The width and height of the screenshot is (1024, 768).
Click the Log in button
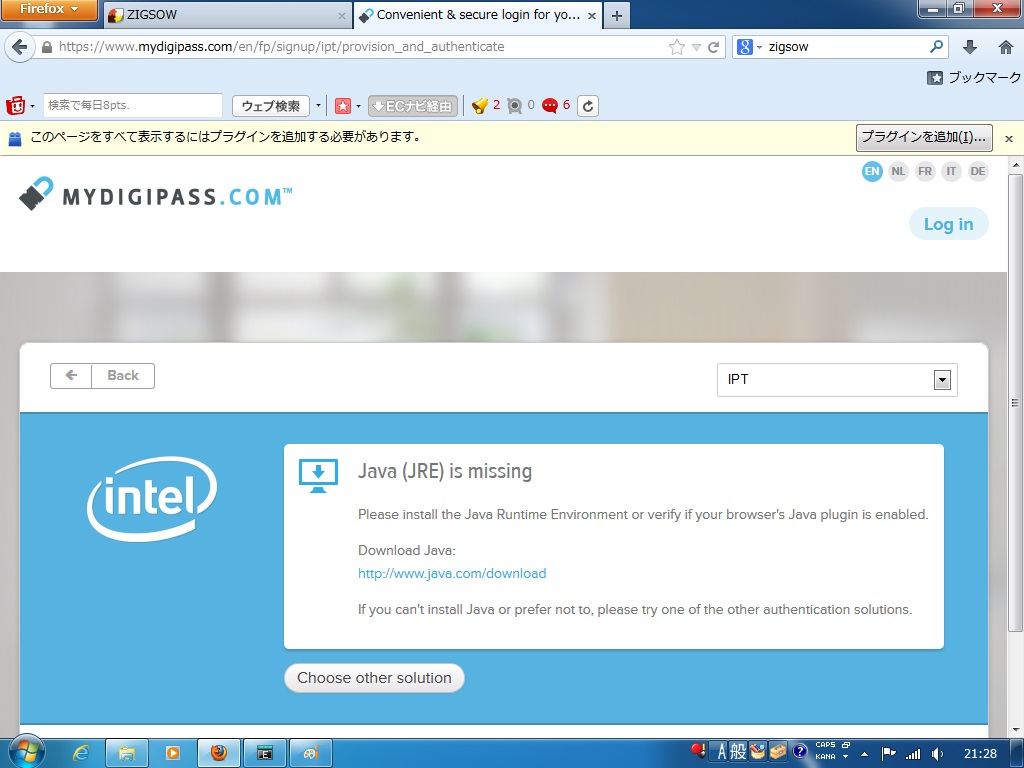[948, 224]
